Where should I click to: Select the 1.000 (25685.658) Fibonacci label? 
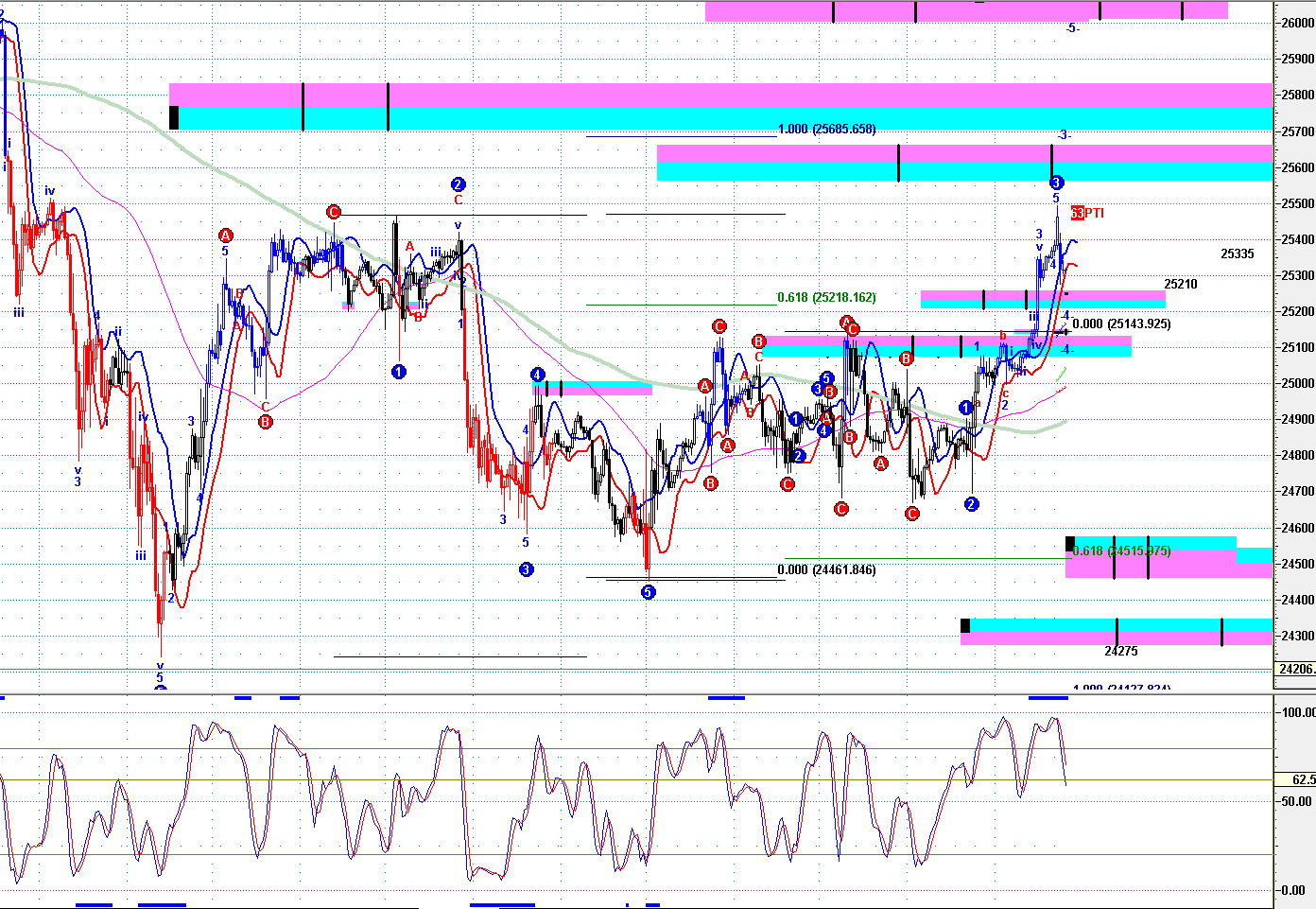pyautogui.click(x=826, y=130)
